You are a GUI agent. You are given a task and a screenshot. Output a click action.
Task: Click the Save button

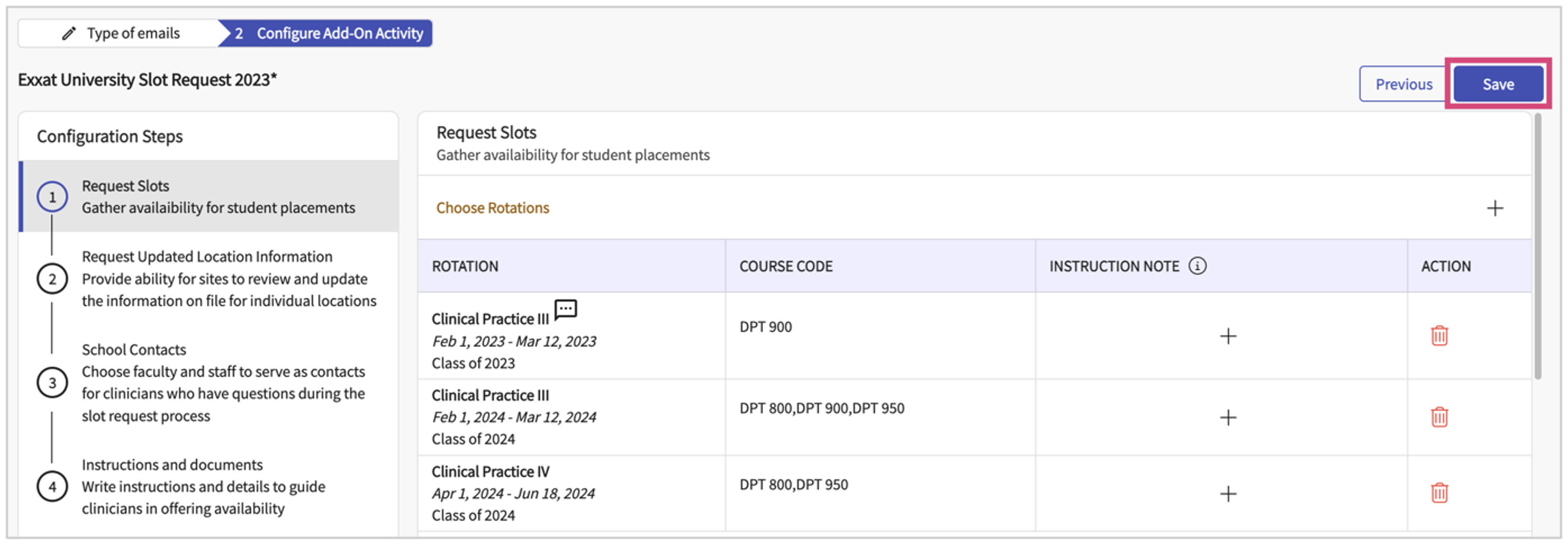tap(1497, 84)
